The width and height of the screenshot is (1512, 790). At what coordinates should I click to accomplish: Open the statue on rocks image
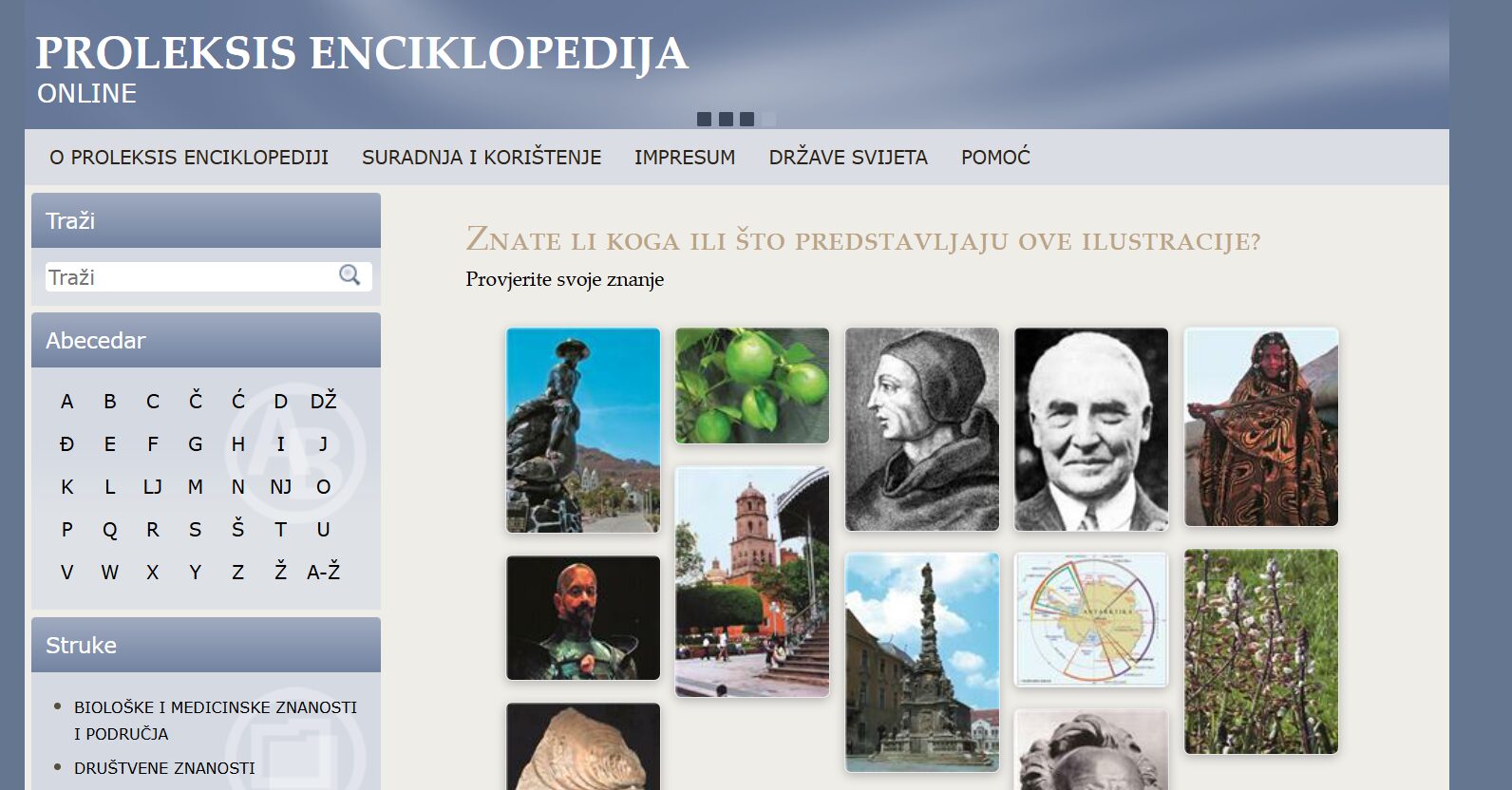tap(583, 430)
